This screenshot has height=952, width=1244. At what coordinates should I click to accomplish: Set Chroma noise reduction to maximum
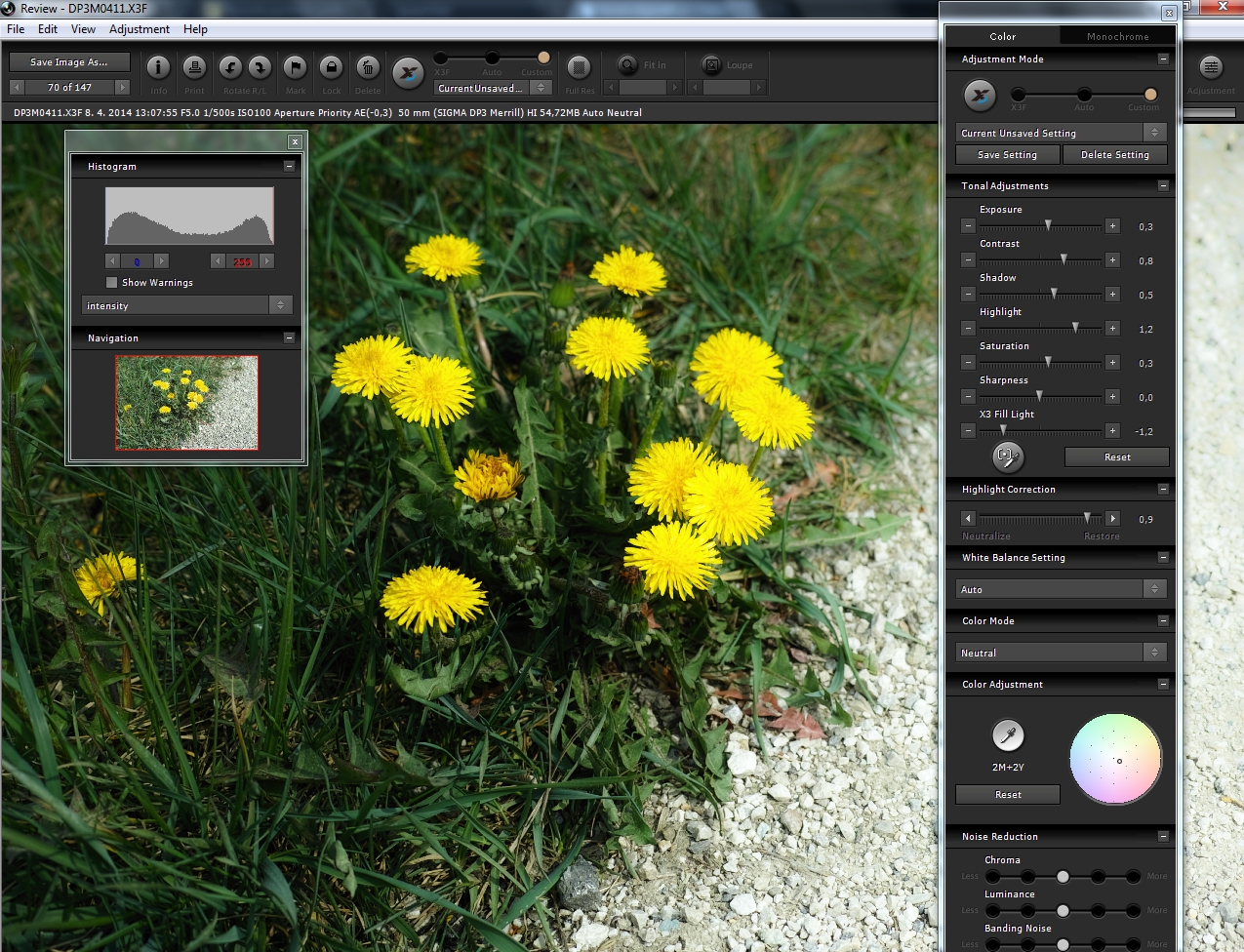(x=1133, y=876)
